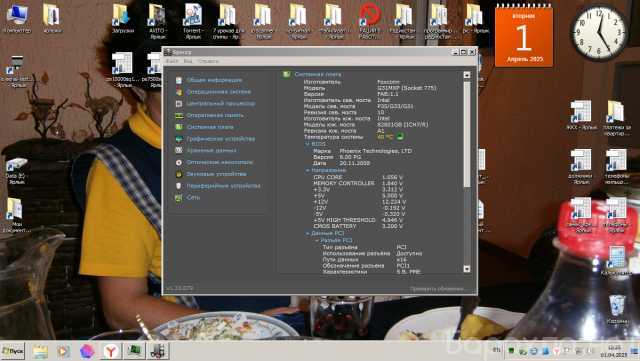Collapse the Разъём PCI subsection
The image size is (640, 361).
click(x=317, y=241)
